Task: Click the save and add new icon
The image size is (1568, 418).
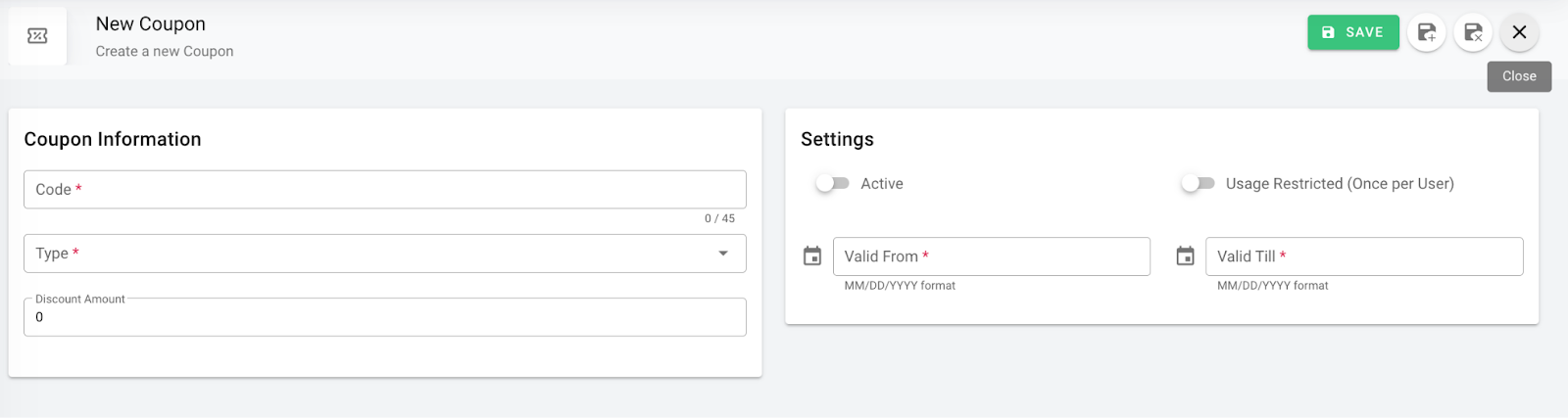Action: (1427, 32)
